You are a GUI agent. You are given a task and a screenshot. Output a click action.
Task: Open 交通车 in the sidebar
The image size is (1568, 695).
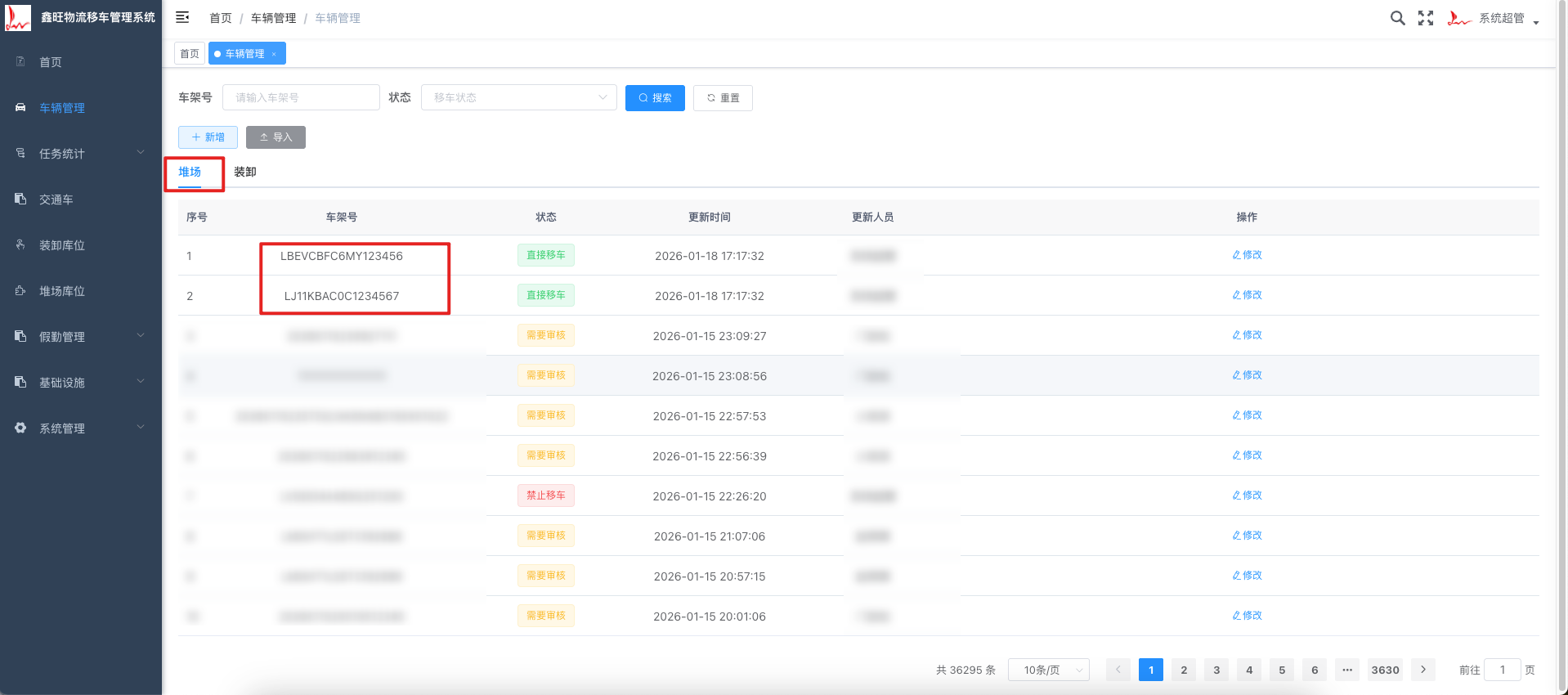tap(56, 200)
